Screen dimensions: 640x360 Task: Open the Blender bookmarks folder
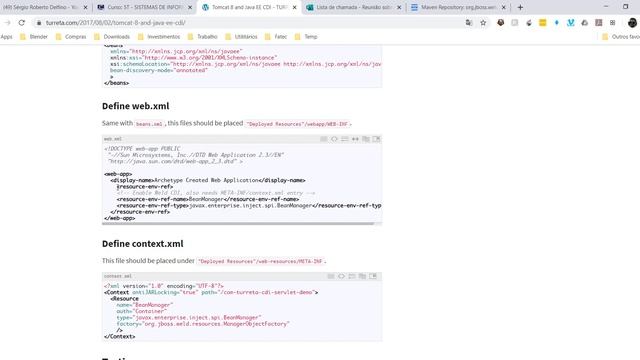point(34,37)
